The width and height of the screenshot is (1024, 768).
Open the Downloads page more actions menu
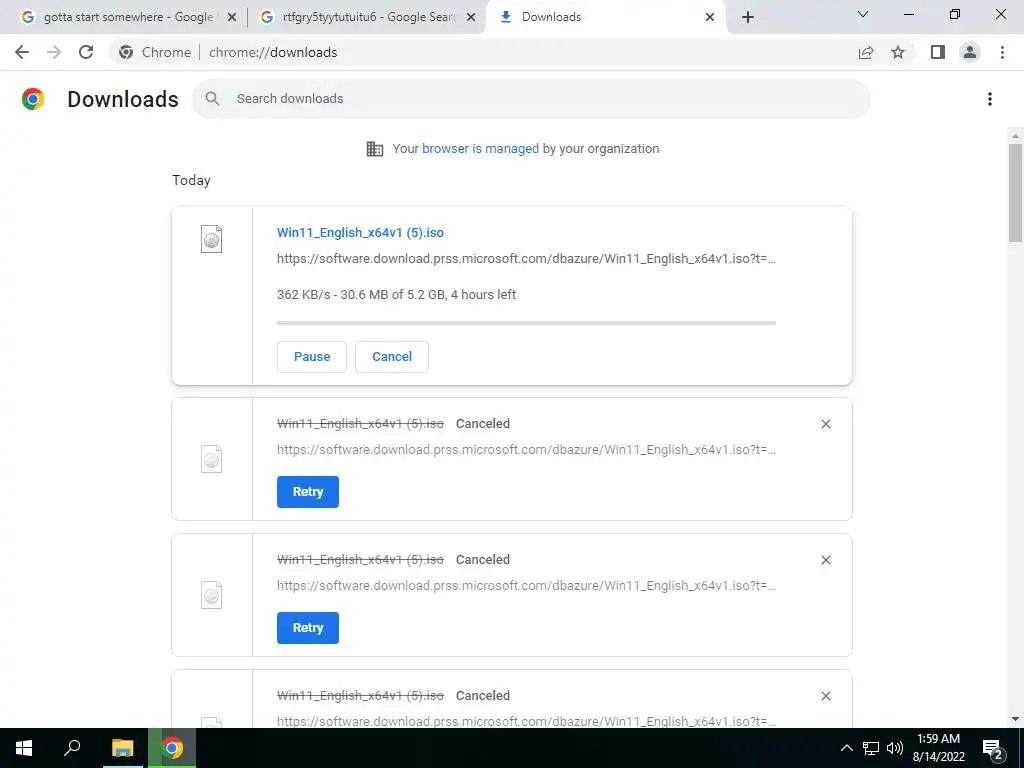[990, 99]
